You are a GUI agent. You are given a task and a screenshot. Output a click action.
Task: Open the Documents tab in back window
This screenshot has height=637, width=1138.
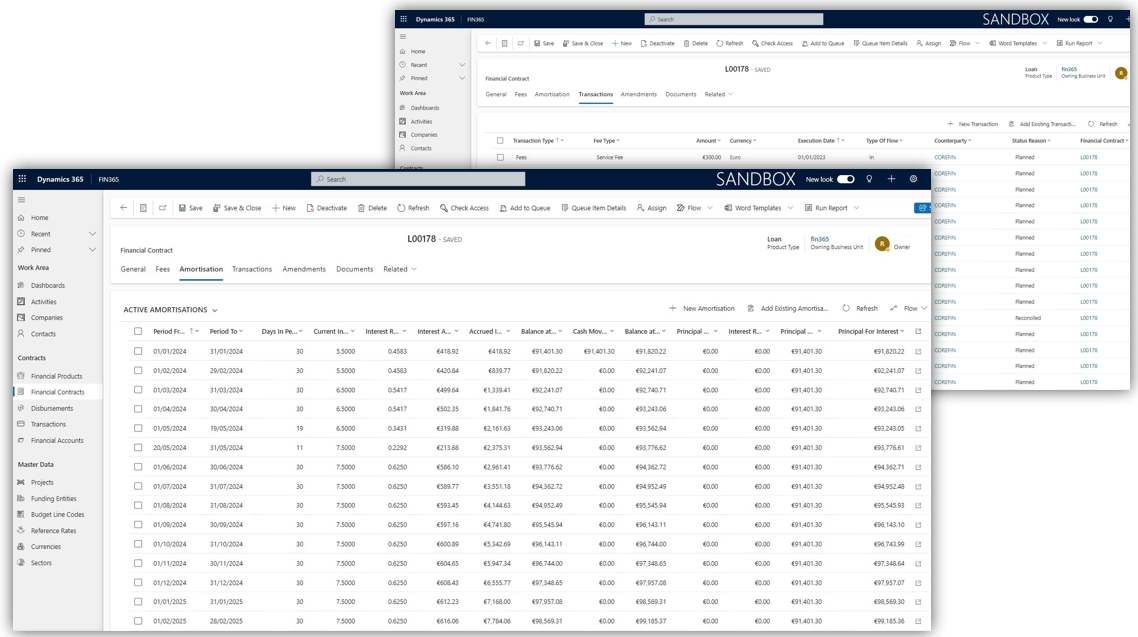681,94
